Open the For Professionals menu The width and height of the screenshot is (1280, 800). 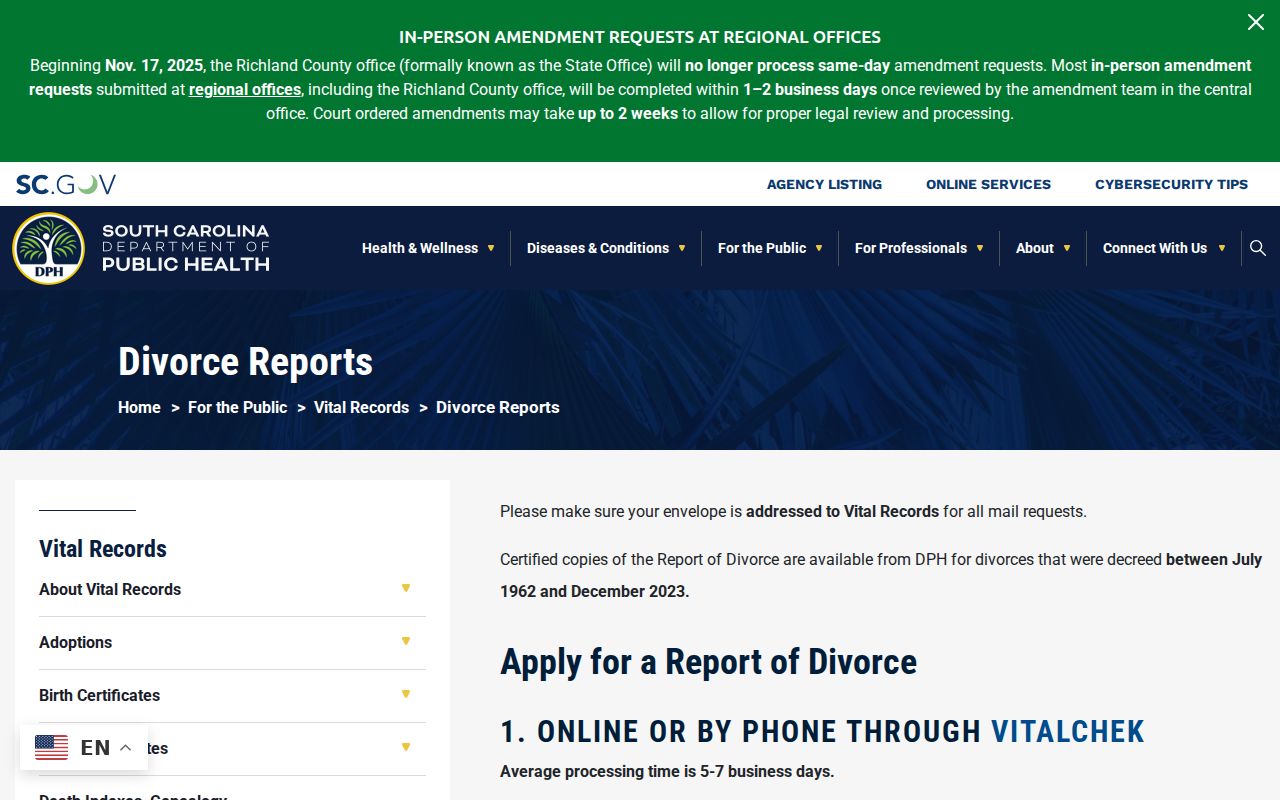pyautogui.click(x=911, y=248)
